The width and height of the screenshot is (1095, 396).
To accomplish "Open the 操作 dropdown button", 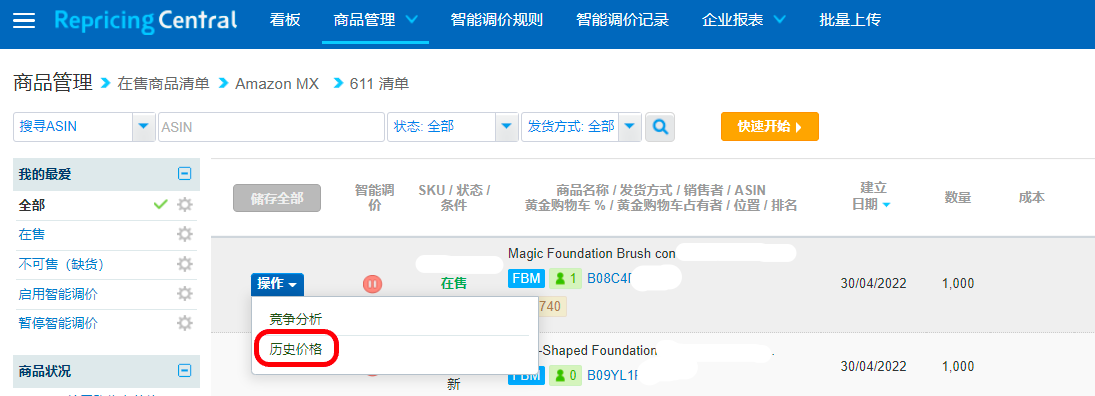I will tap(277, 284).
